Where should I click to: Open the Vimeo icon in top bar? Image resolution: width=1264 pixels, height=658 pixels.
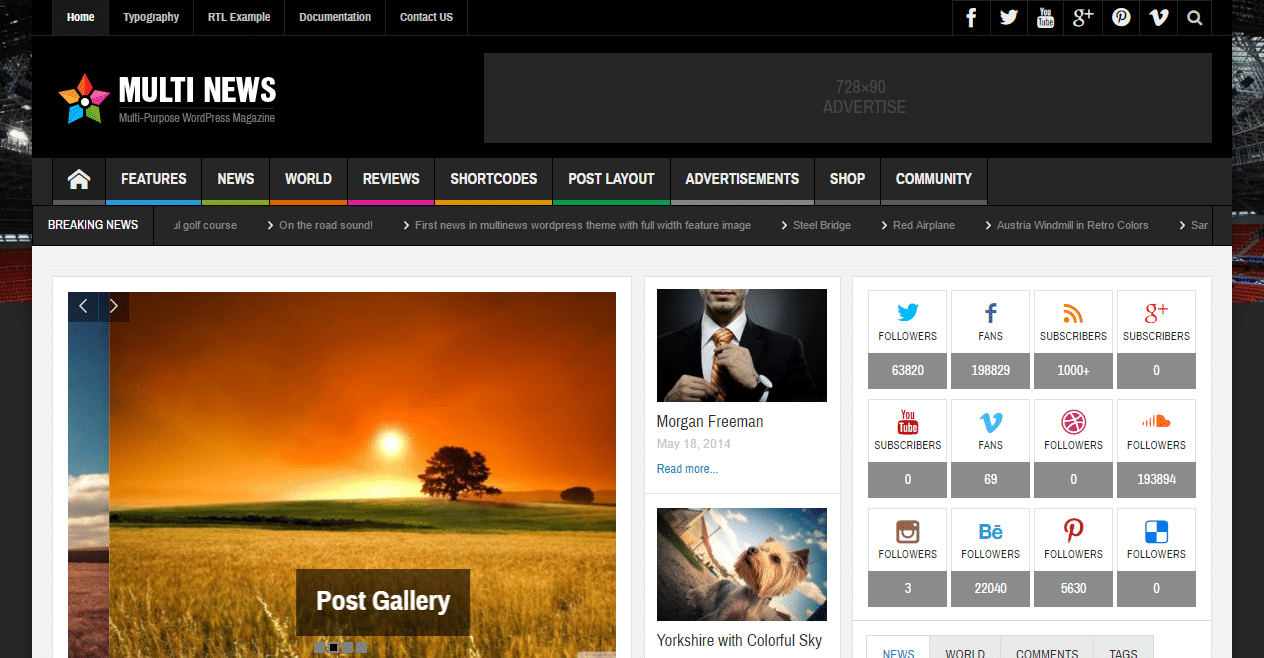coord(1158,17)
